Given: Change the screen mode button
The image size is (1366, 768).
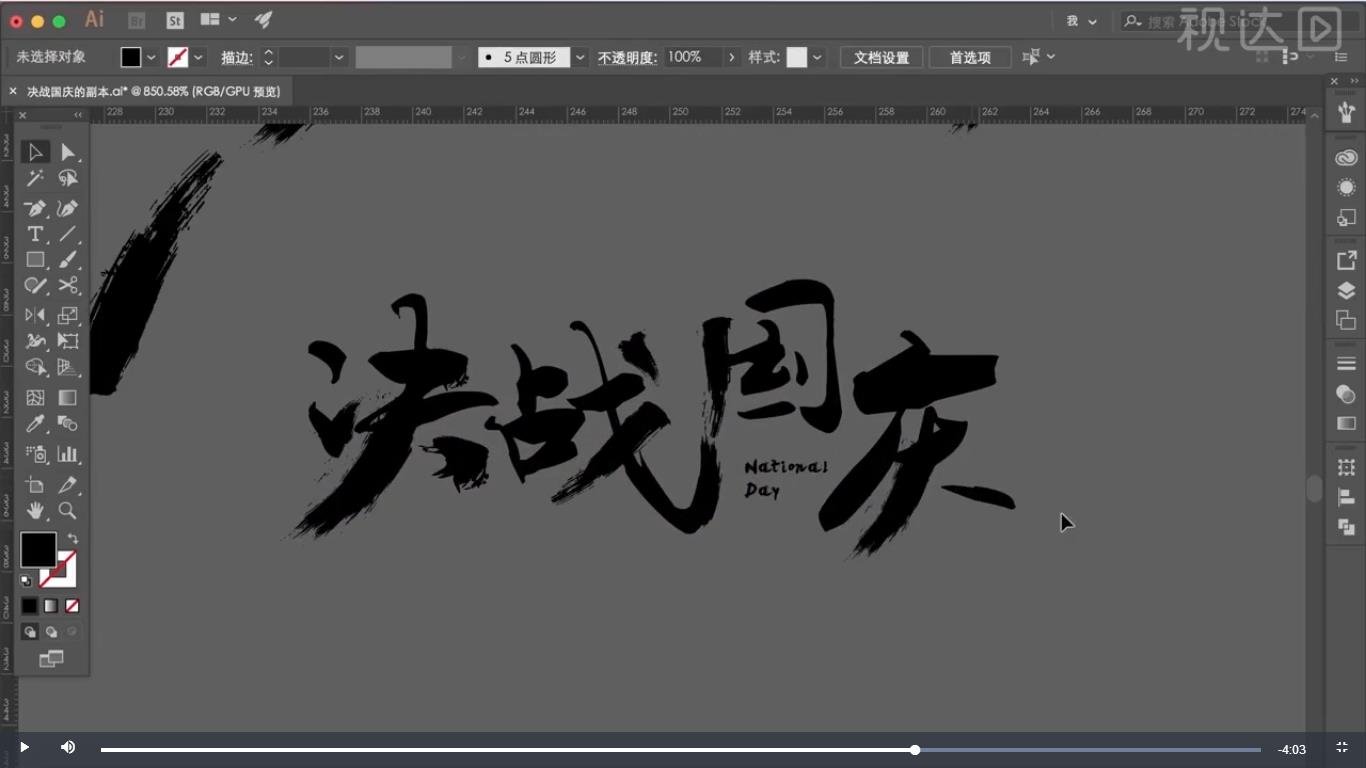Looking at the screenshot, I should tap(51, 658).
